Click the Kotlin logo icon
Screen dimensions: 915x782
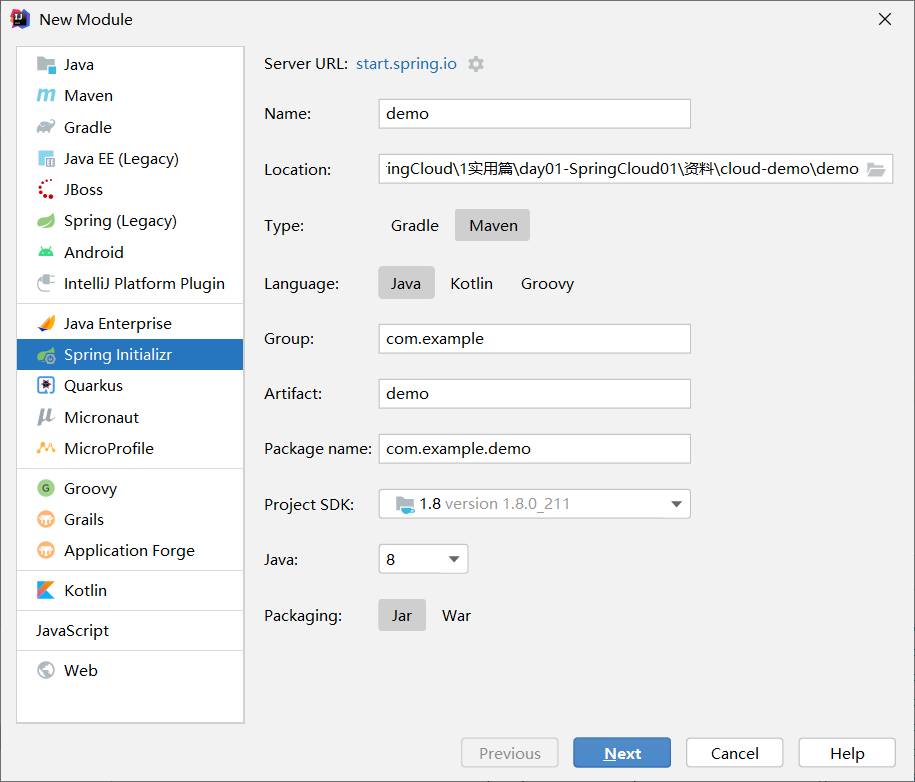[46, 590]
